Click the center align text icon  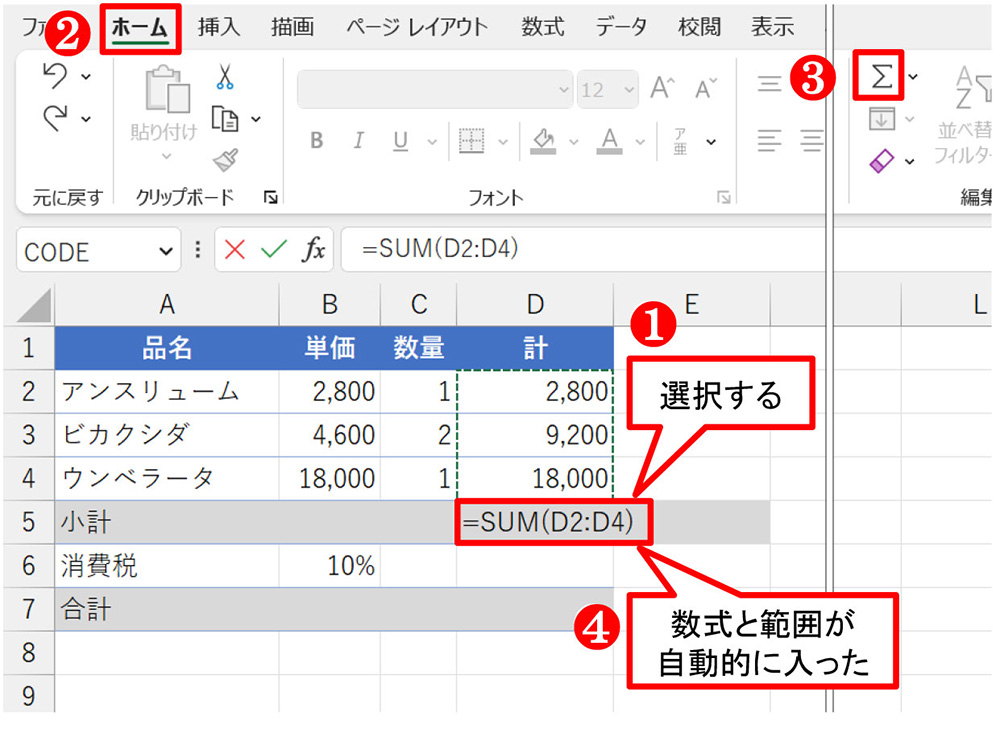point(811,140)
